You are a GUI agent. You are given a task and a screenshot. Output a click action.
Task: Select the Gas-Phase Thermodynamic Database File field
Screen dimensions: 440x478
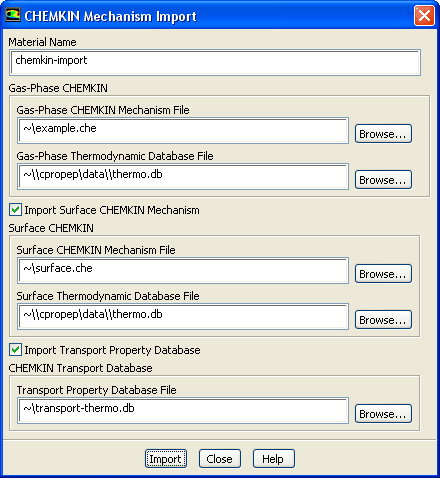183,176
